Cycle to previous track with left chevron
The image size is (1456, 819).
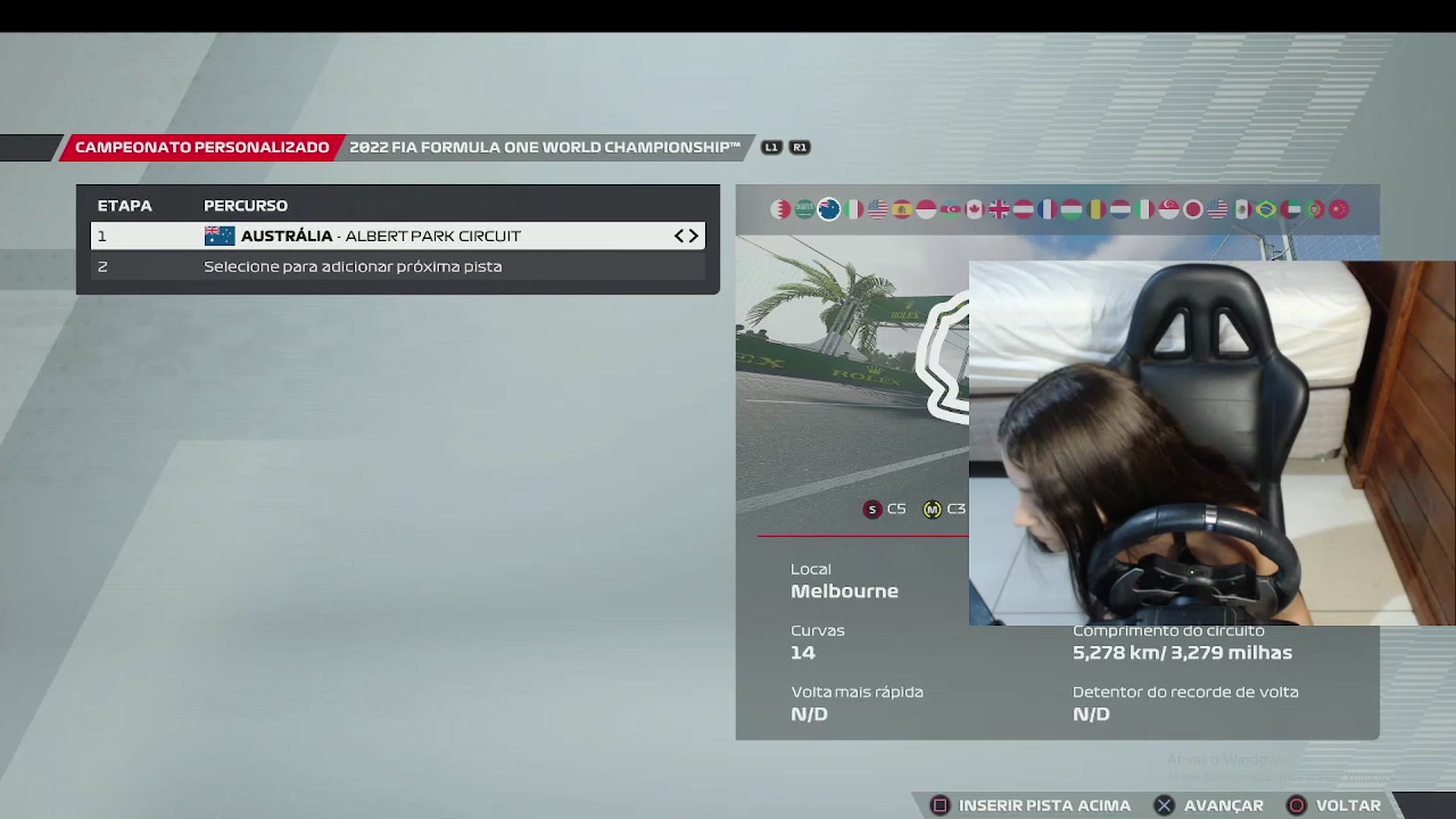679,236
